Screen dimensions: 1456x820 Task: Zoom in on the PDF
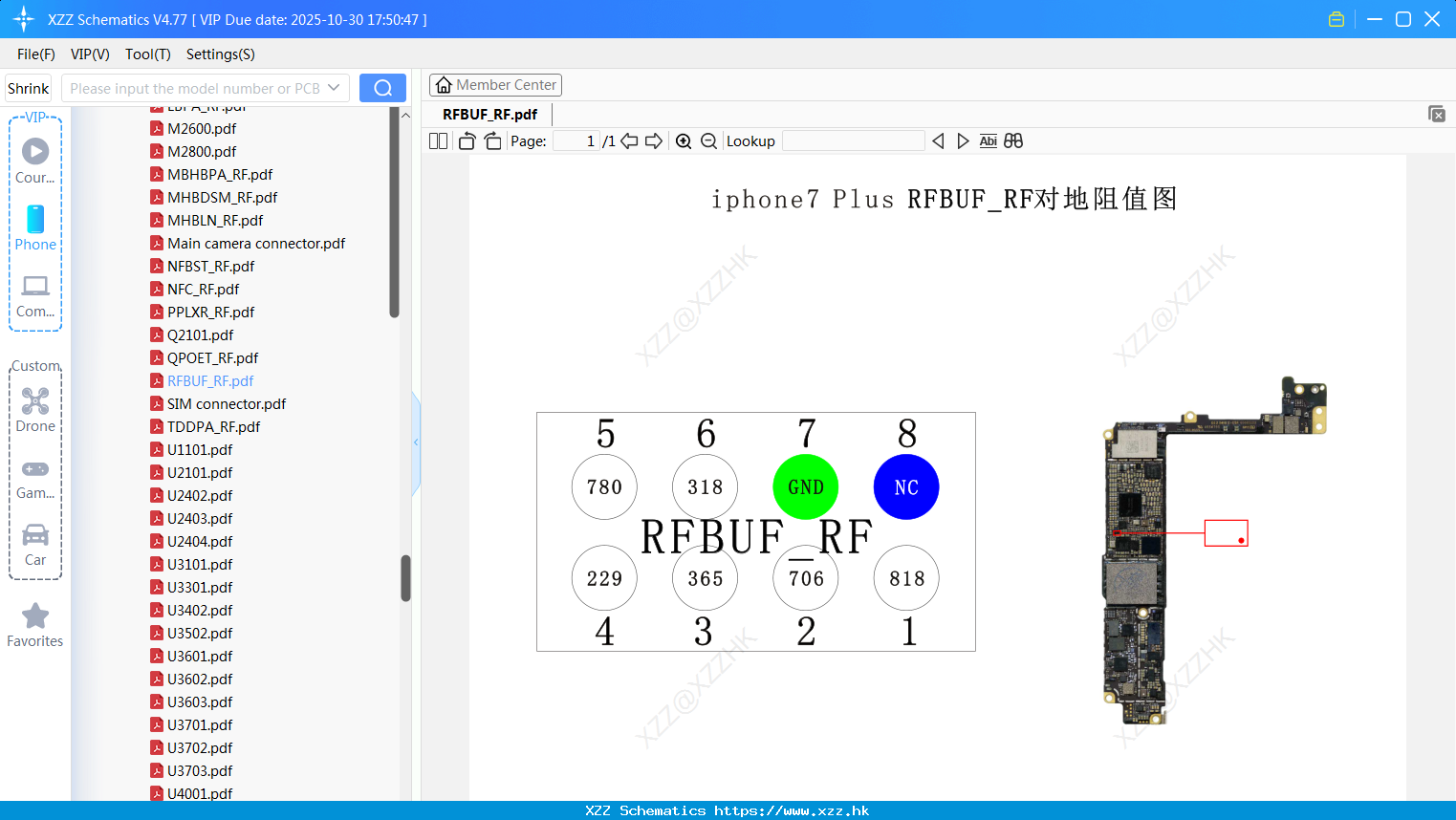pyautogui.click(x=684, y=140)
